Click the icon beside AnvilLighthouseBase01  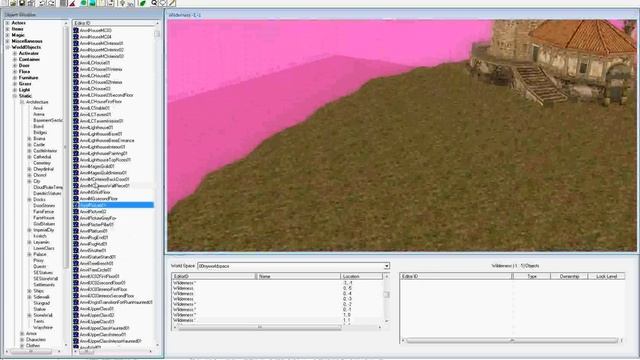pos(76,134)
